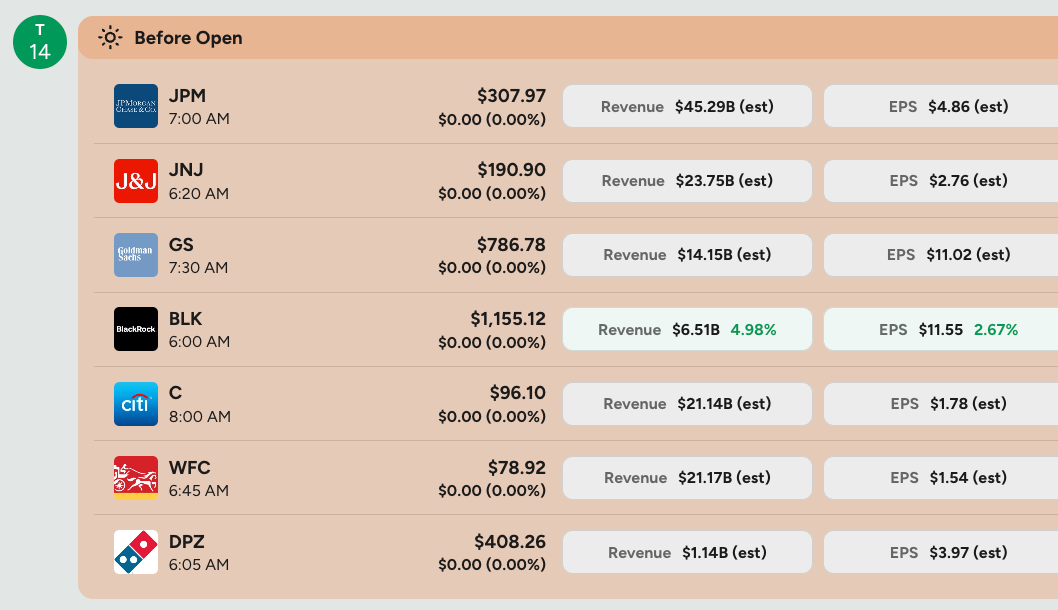Click JNJ revenue estimate $23.75B box

(x=688, y=181)
